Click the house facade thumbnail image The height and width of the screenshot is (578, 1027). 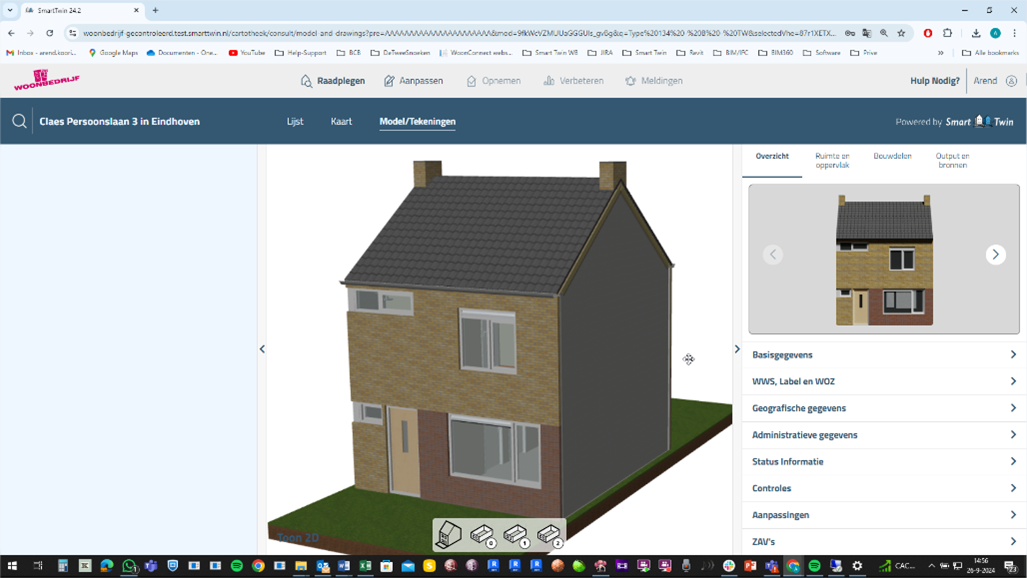click(884, 259)
